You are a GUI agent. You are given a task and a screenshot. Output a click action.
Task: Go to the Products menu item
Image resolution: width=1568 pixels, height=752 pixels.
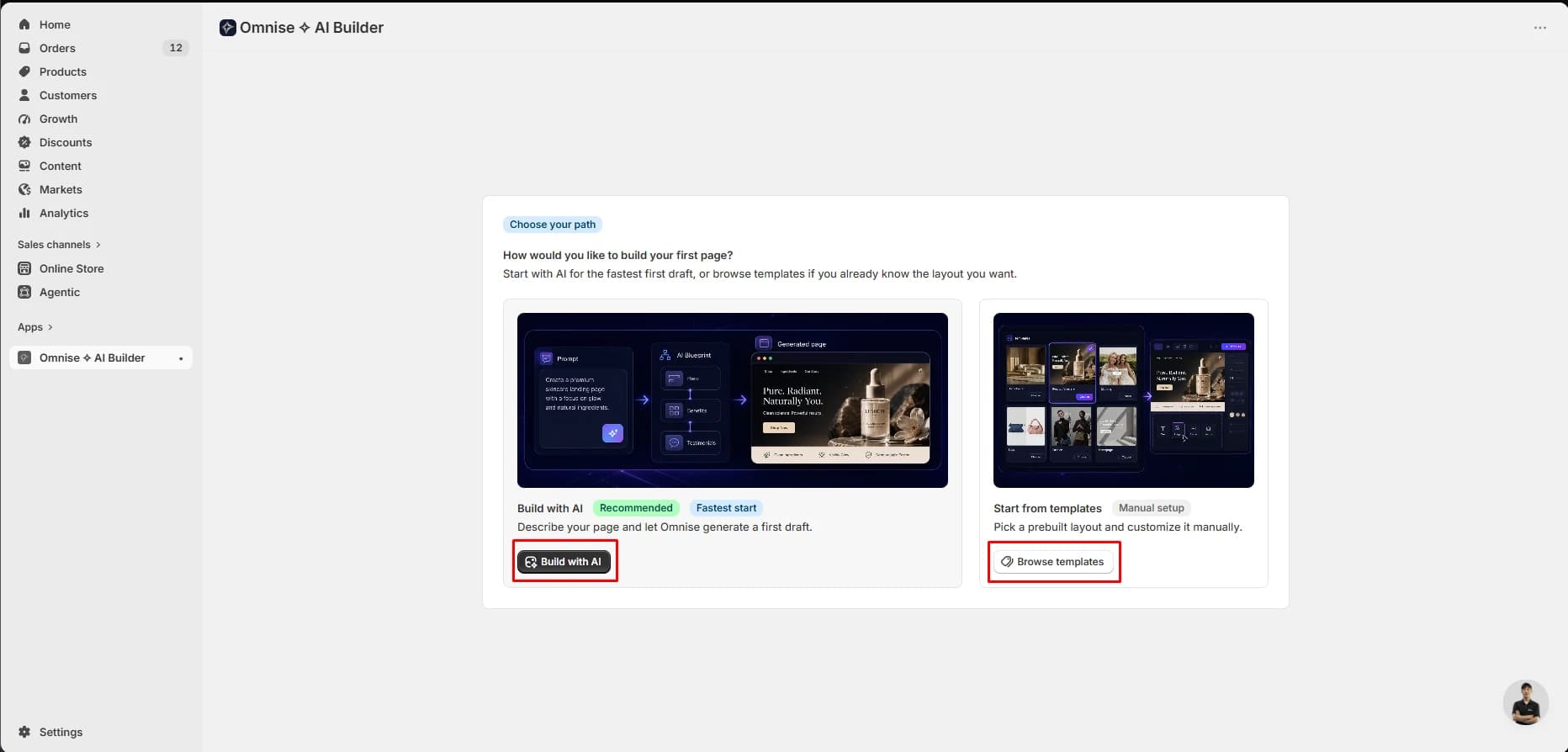point(101,71)
